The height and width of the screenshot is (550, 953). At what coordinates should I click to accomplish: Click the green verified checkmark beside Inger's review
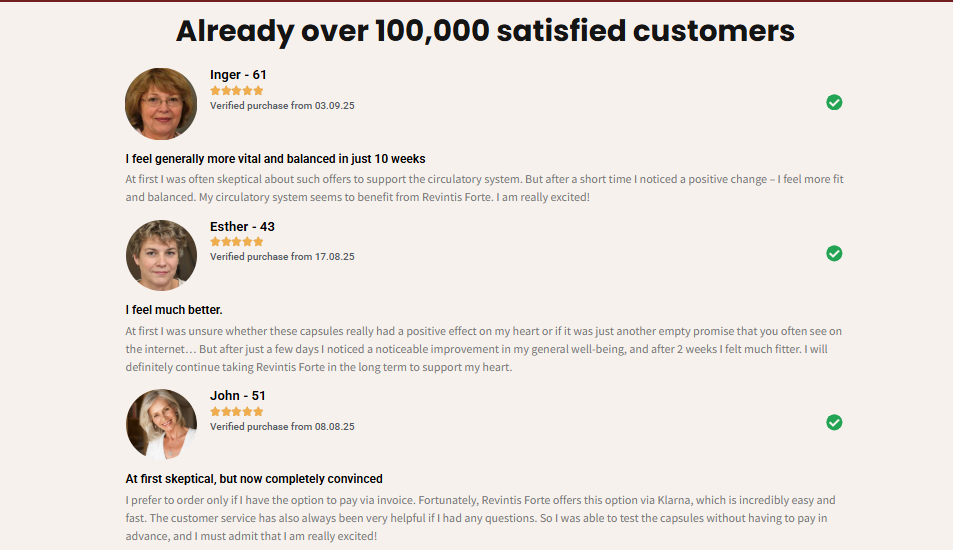tap(834, 102)
